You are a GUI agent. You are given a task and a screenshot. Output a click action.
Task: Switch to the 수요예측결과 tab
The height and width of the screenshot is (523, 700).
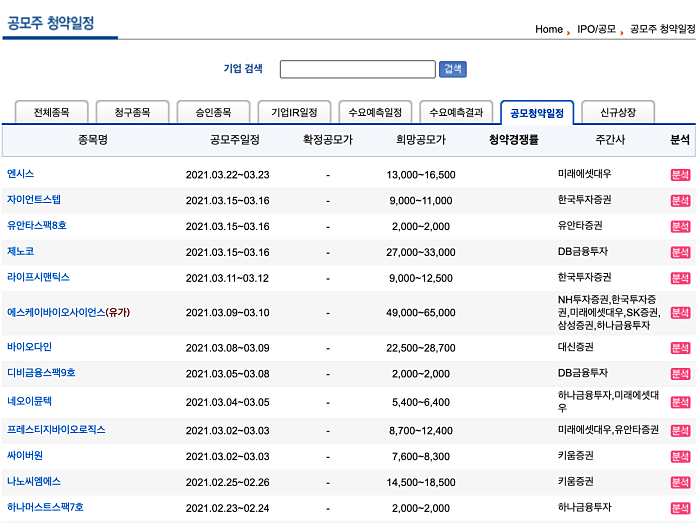[x=456, y=112]
